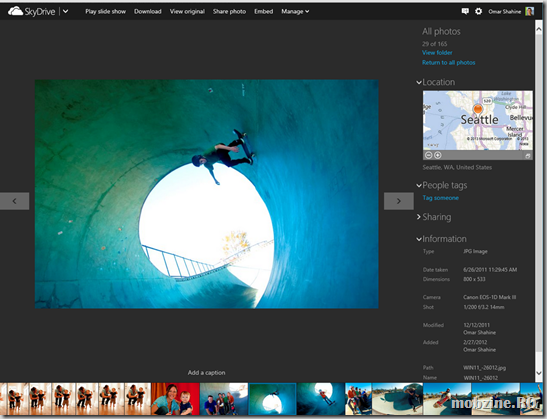Open the Manage dropdown menu
The width and height of the screenshot is (547, 419).
295,12
